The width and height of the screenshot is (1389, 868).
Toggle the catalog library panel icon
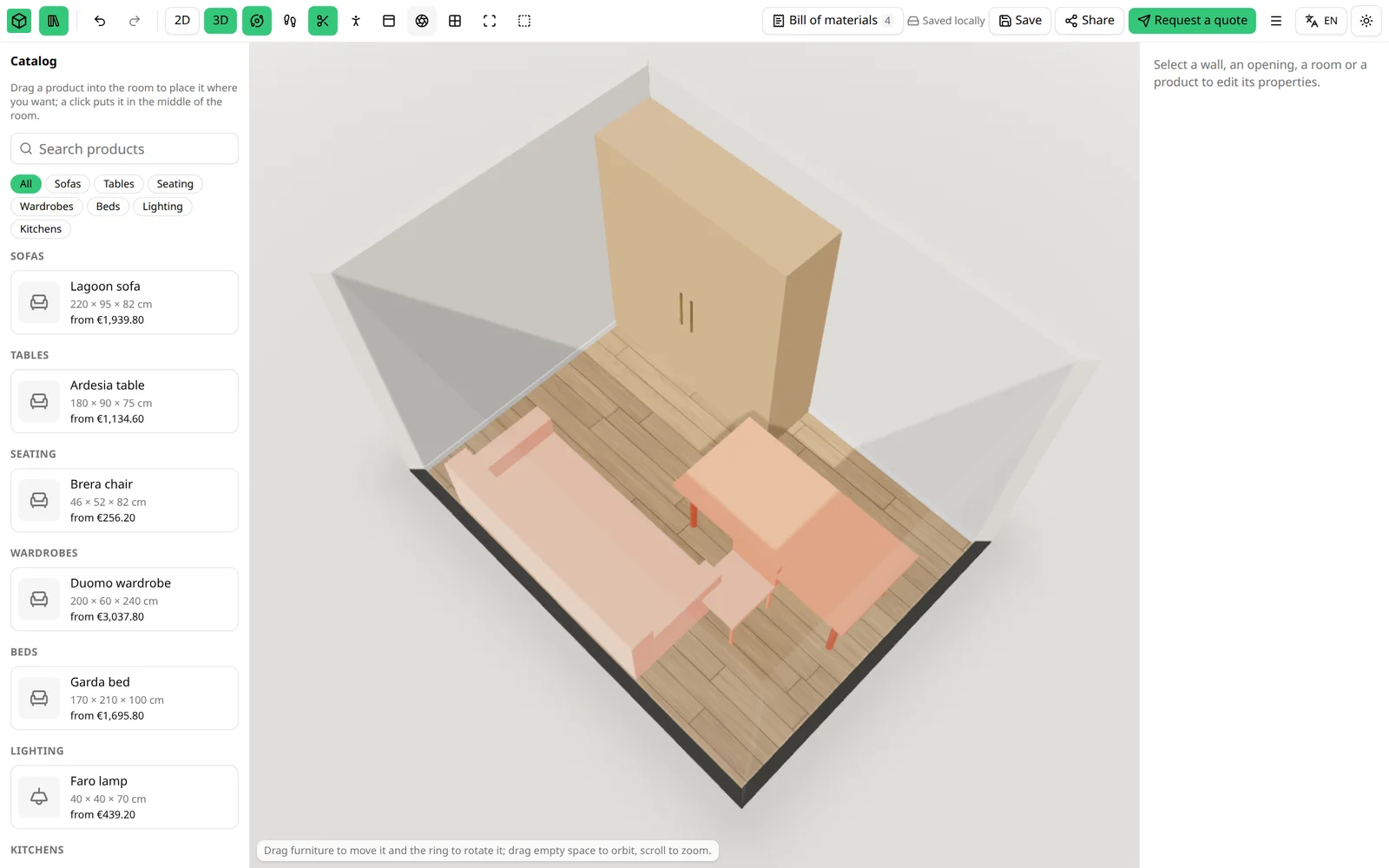[54, 21]
